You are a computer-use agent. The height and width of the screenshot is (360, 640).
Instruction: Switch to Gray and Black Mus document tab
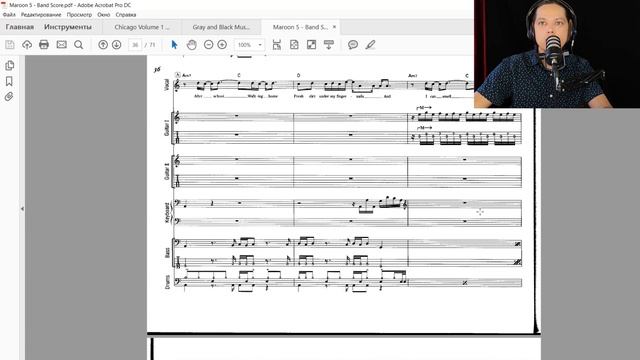[221, 27]
